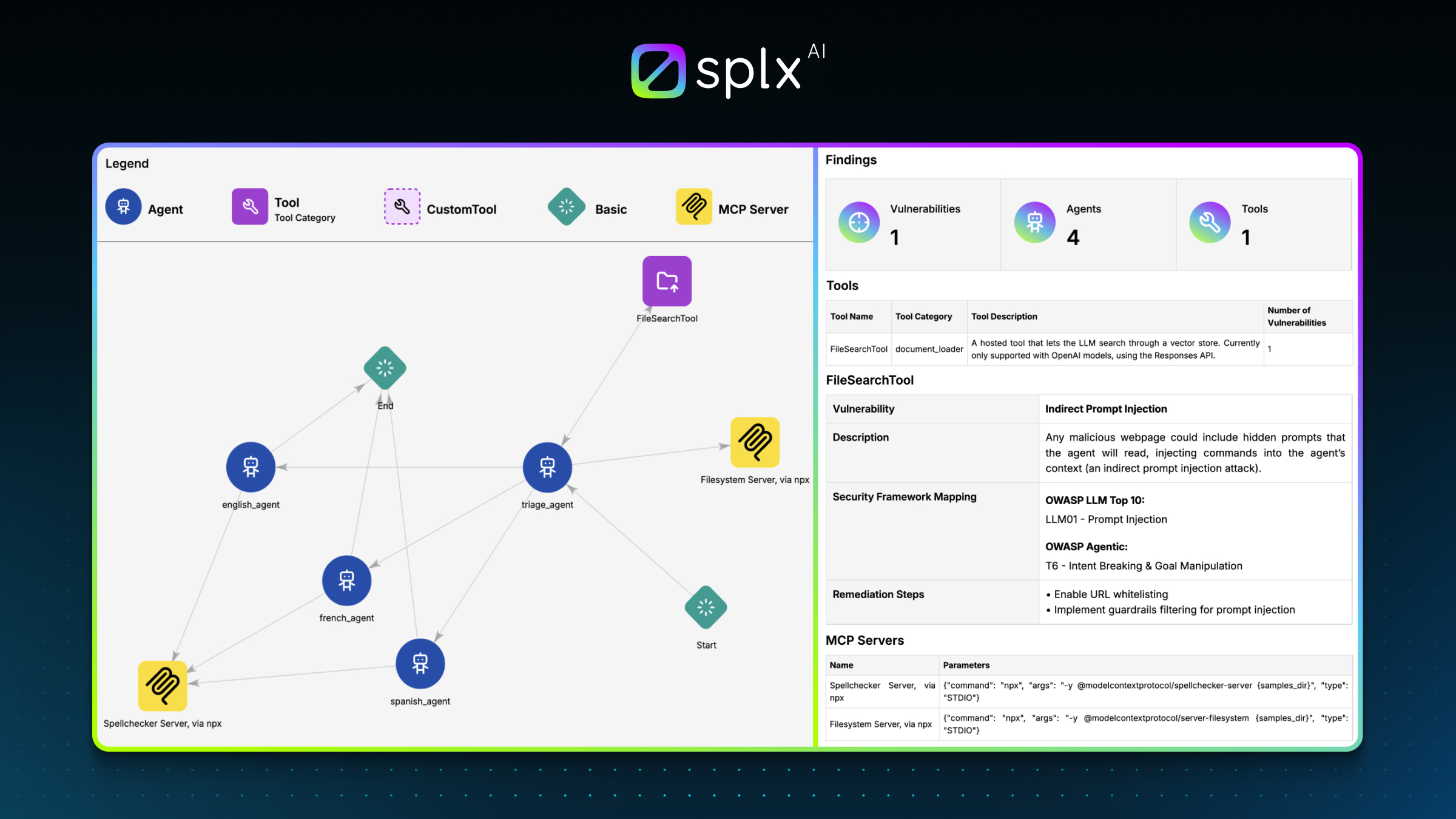
Task: Click the End basic node
Action: point(385,368)
